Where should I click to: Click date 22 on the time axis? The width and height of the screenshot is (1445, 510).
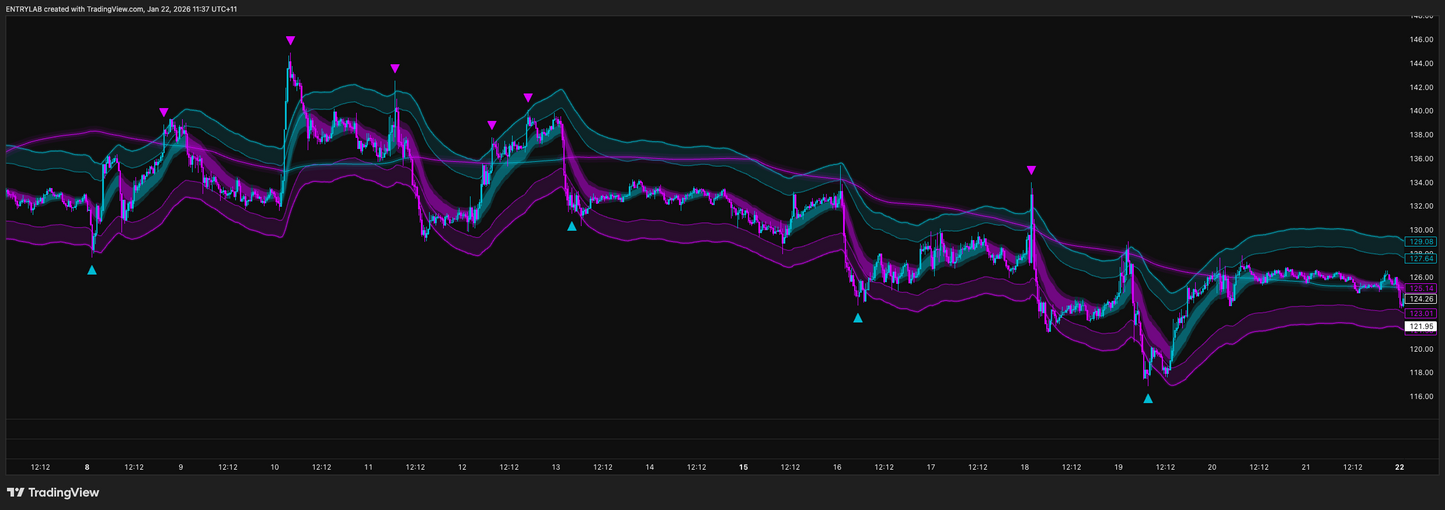(x=1399, y=467)
